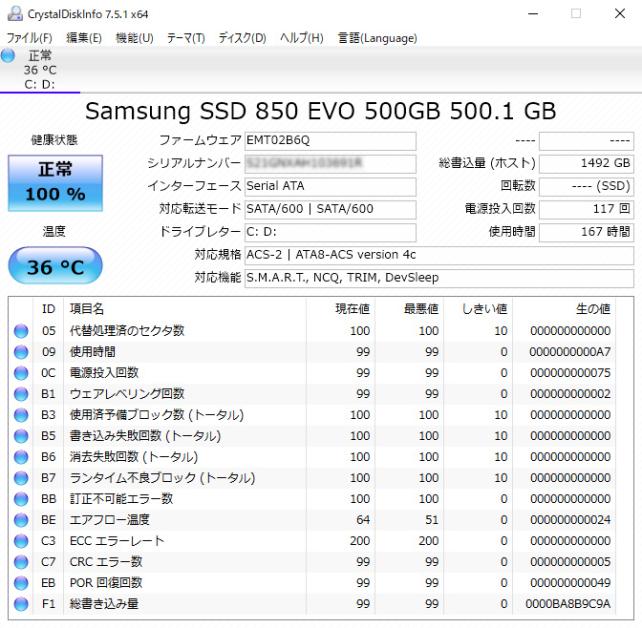Click status orb for attribute B6

click(x=21, y=457)
